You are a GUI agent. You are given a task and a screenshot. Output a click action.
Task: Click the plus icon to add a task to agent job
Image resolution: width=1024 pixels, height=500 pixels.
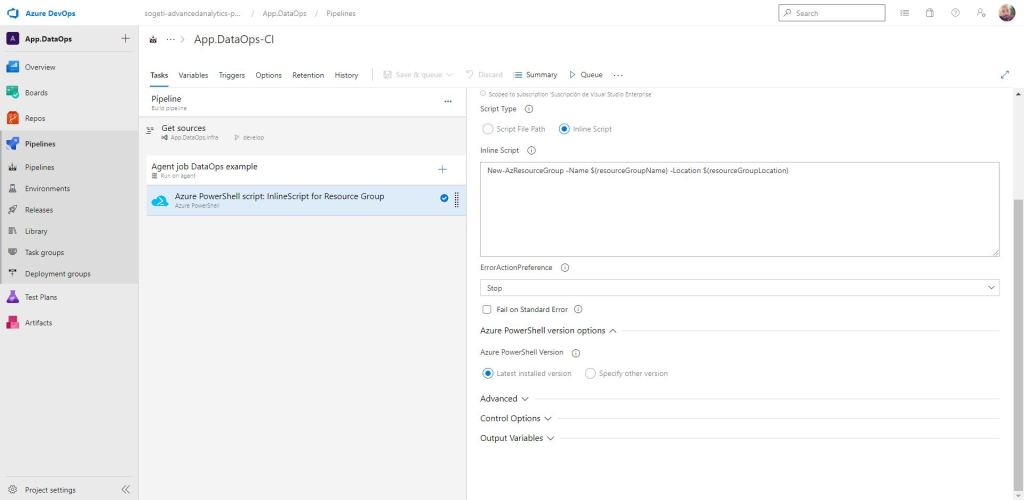pos(443,169)
